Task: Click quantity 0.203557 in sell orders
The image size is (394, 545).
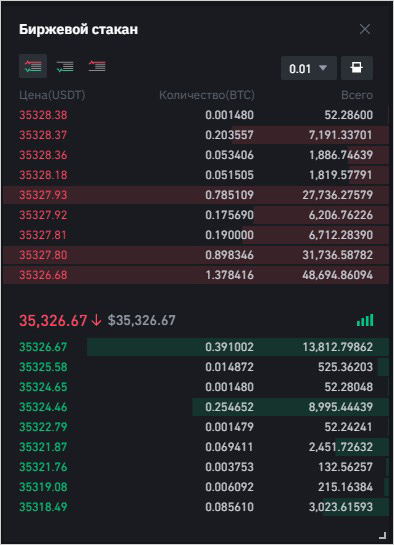Action: point(229,135)
